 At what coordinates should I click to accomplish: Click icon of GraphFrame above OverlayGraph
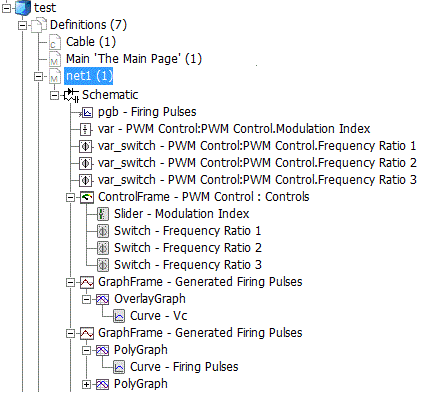click(x=87, y=283)
